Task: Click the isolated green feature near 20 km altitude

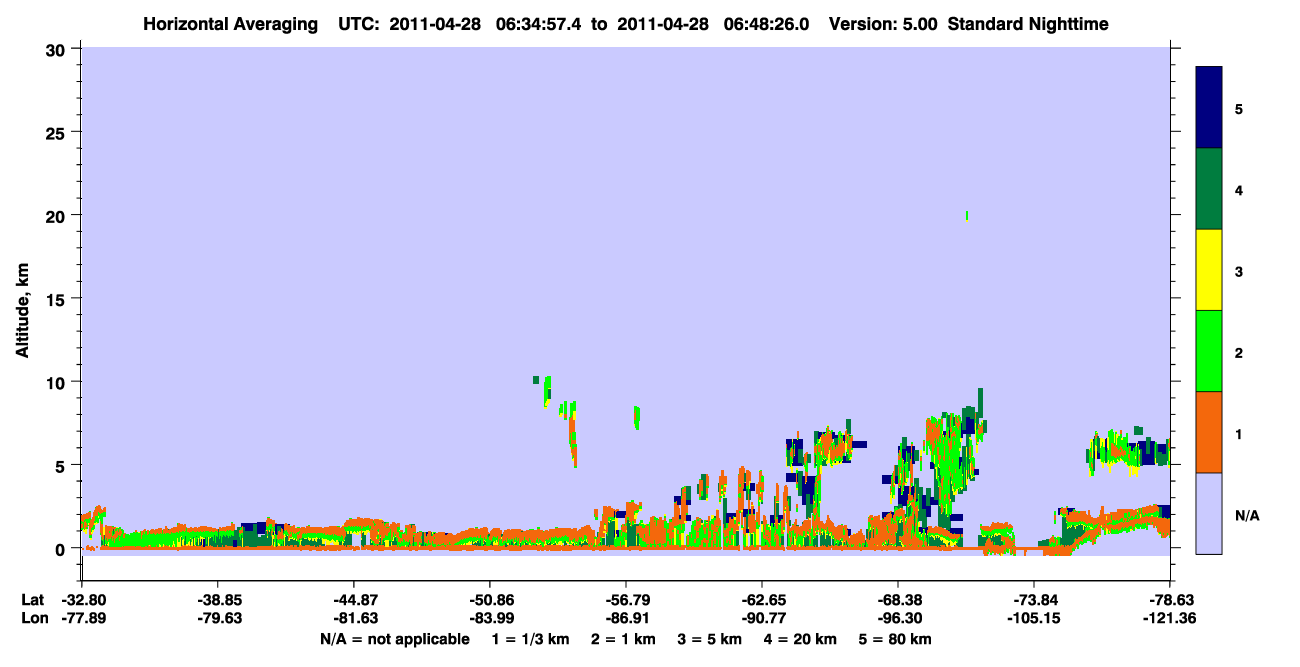Action: pyautogui.click(x=967, y=215)
